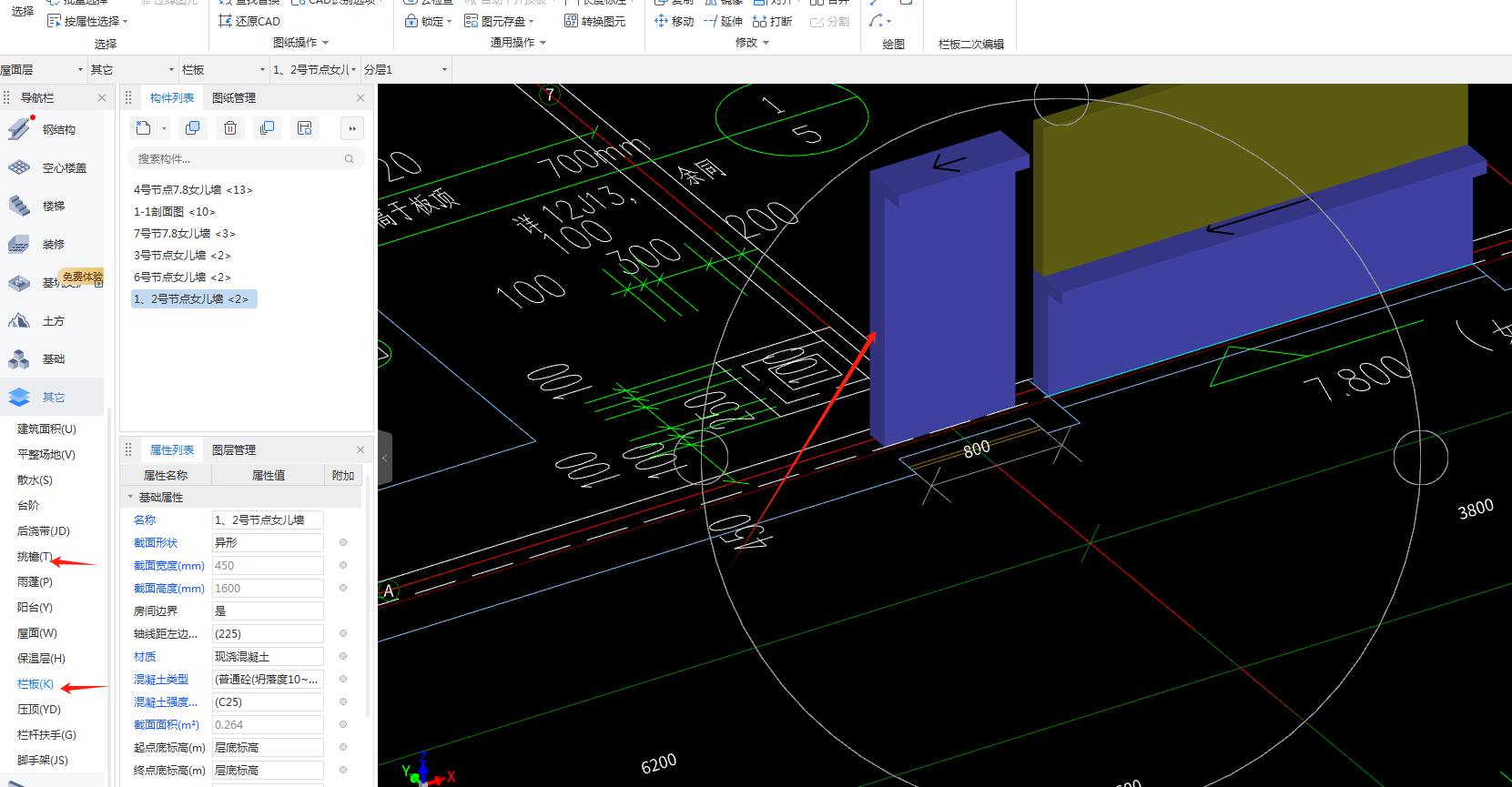Click the 还原CAD tool
Image resolution: width=1512 pixels, height=787 pixels.
pyautogui.click(x=249, y=21)
